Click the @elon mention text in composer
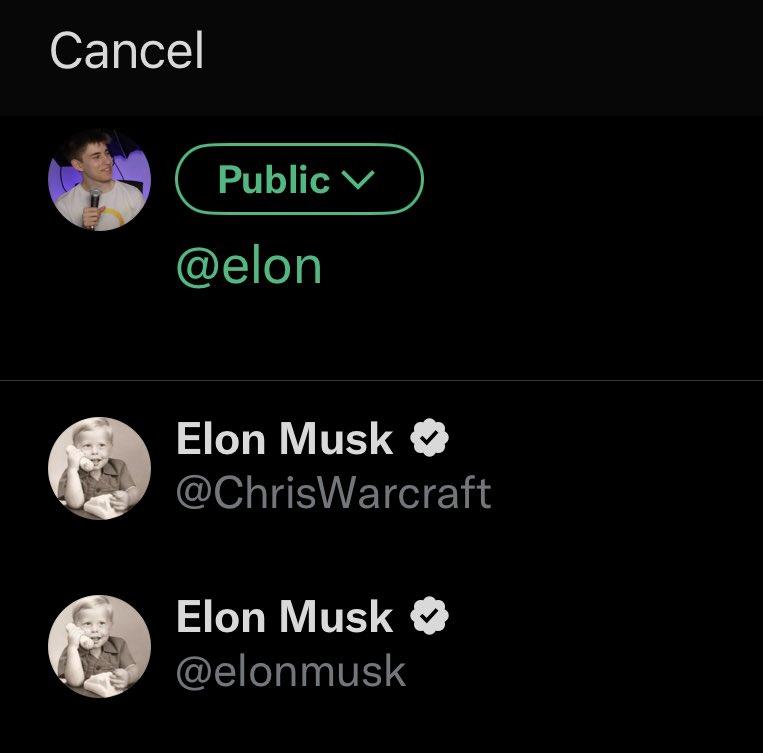The width and height of the screenshot is (763, 753). pos(249,267)
